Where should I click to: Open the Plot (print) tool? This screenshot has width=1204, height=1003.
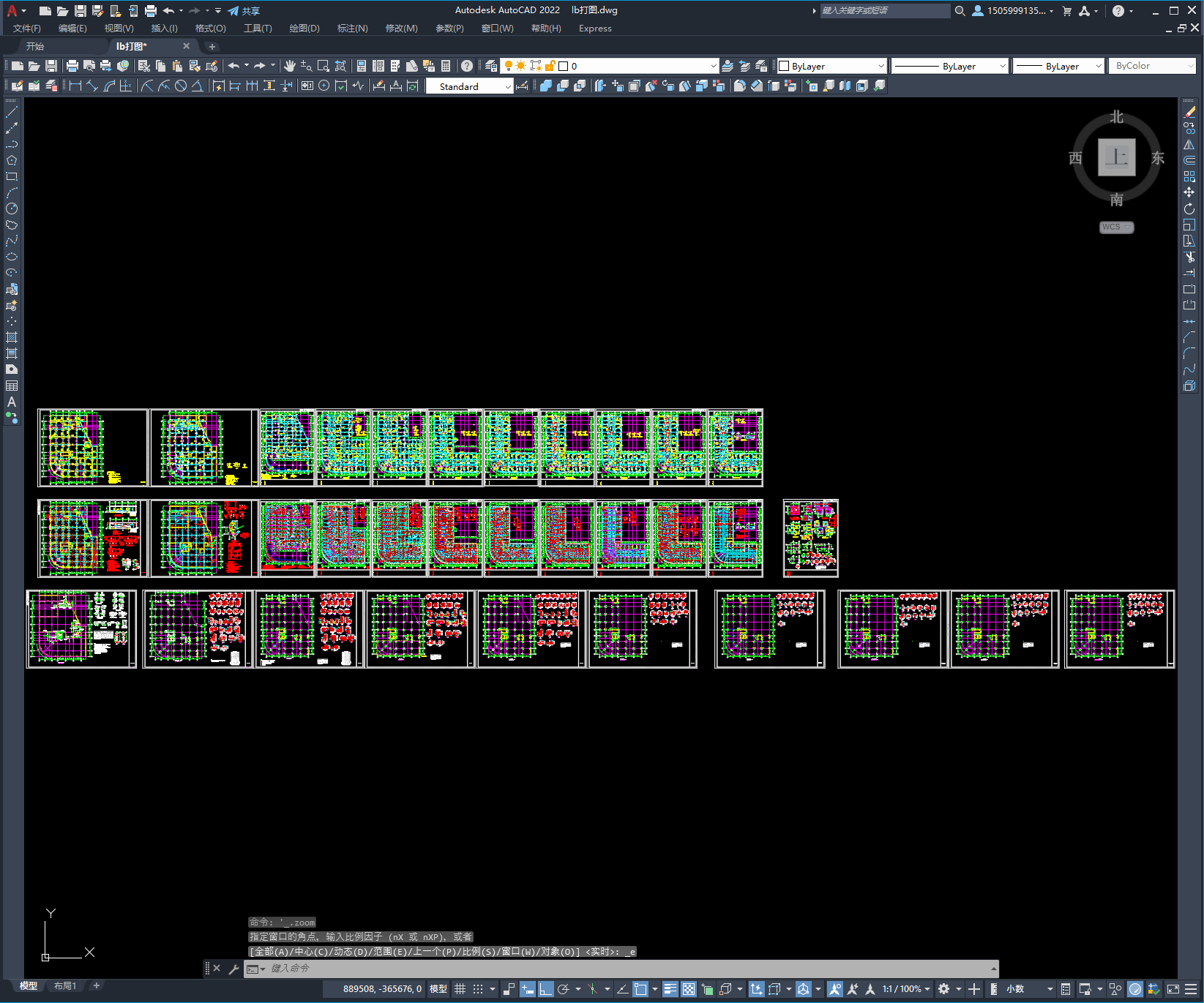coord(72,66)
